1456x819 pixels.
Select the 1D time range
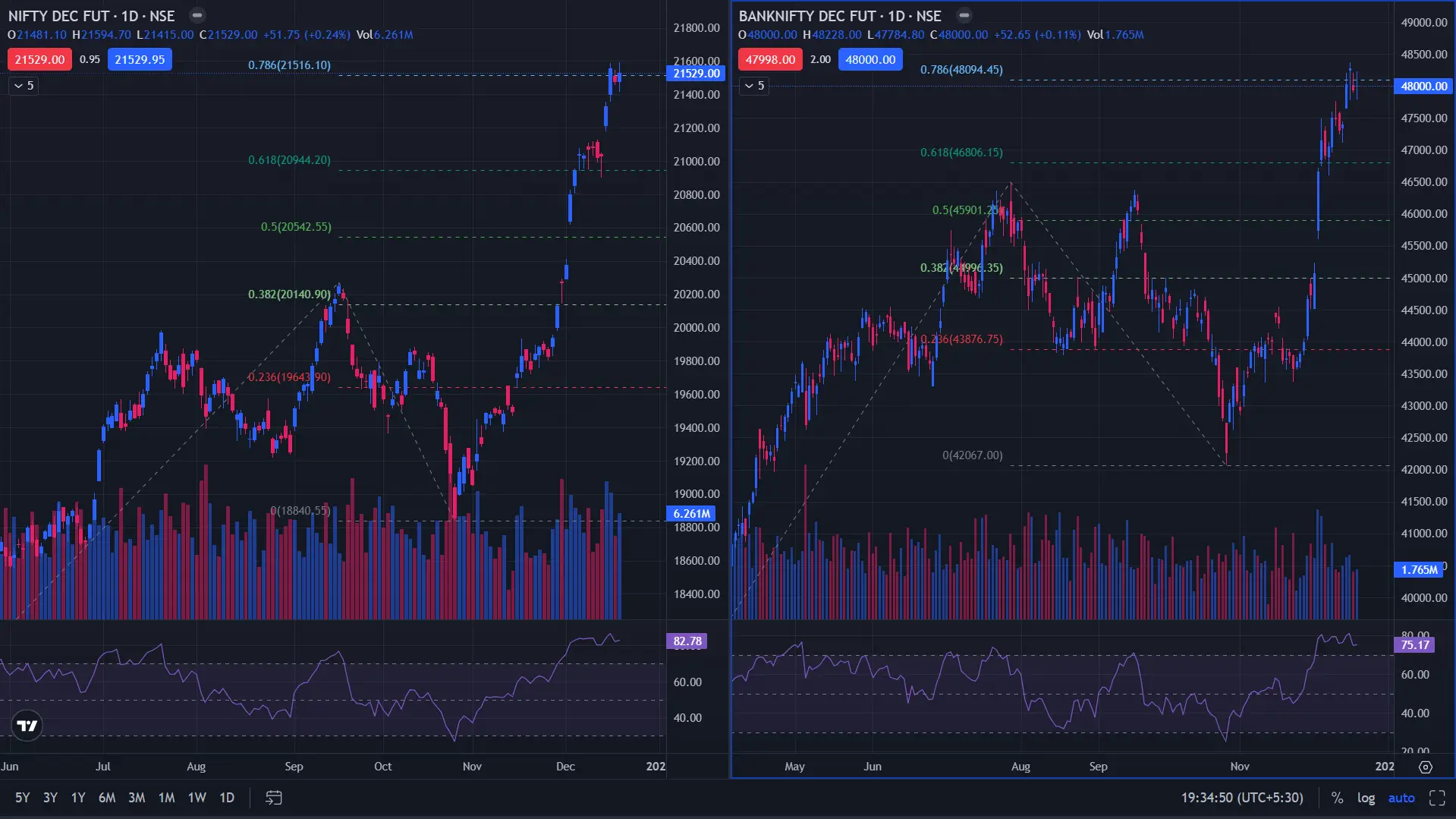coord(227,798)
